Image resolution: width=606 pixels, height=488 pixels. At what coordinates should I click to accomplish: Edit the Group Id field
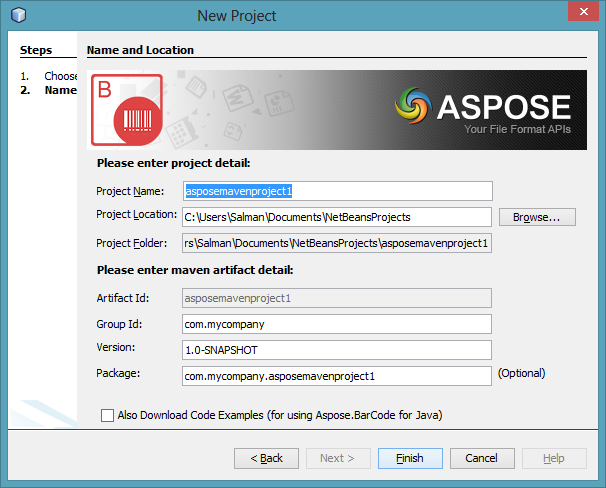337,324
